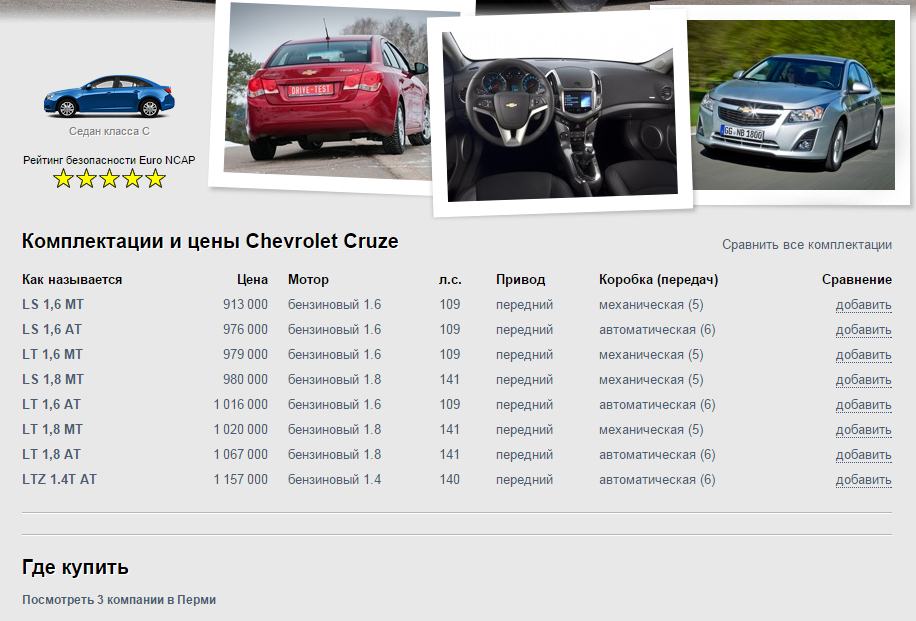Open the LT 1,6 MT trim link
Screen dimensions: 916x621
click(x=53, y=355)
